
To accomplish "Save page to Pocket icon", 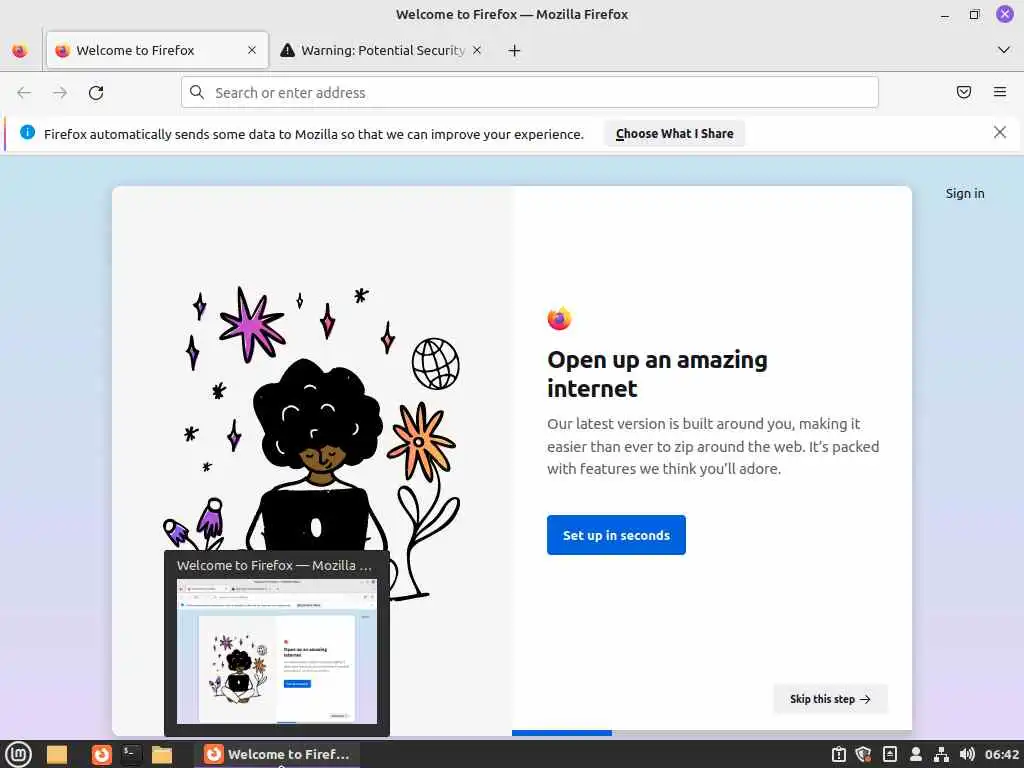I will point(964,92).
